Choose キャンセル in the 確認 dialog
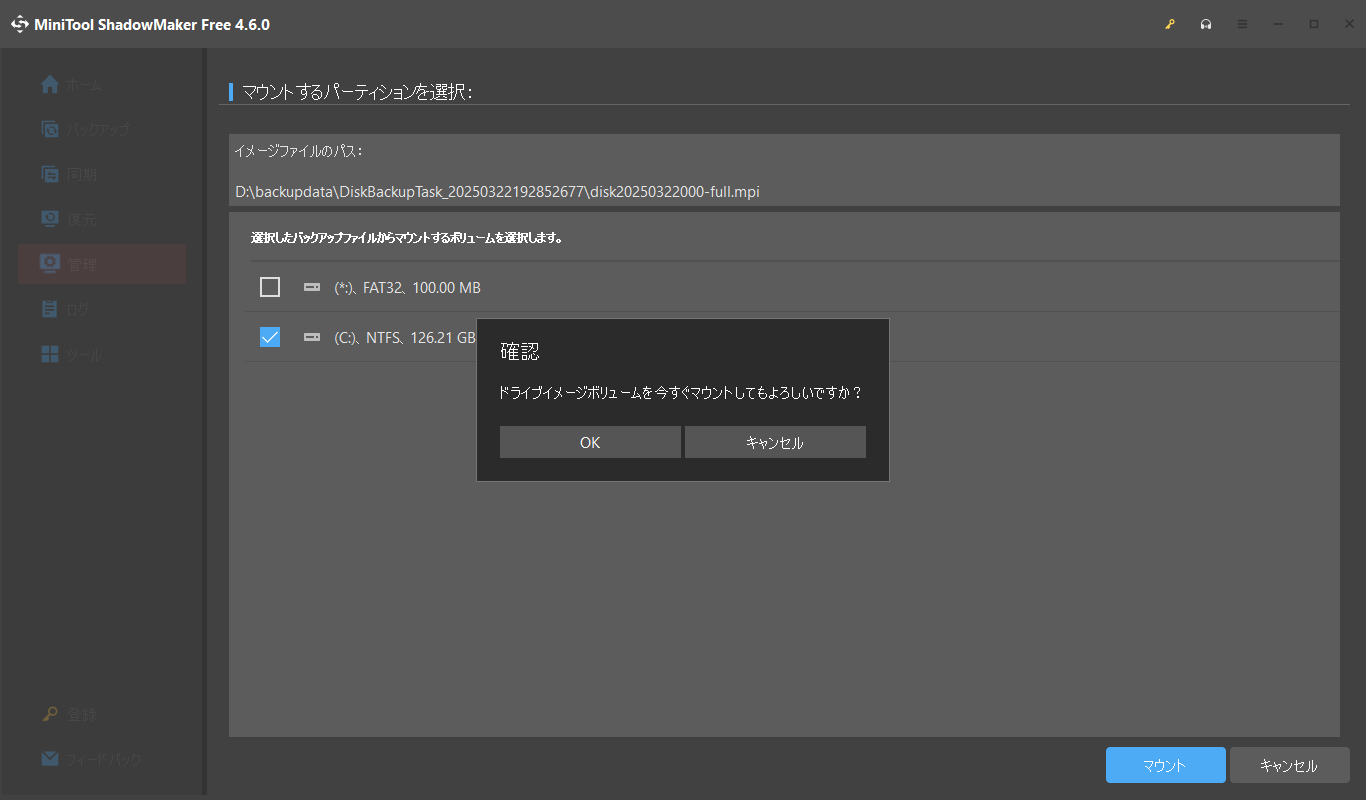This screenshot has width=1366, height=800. click(x=775, y=442)
